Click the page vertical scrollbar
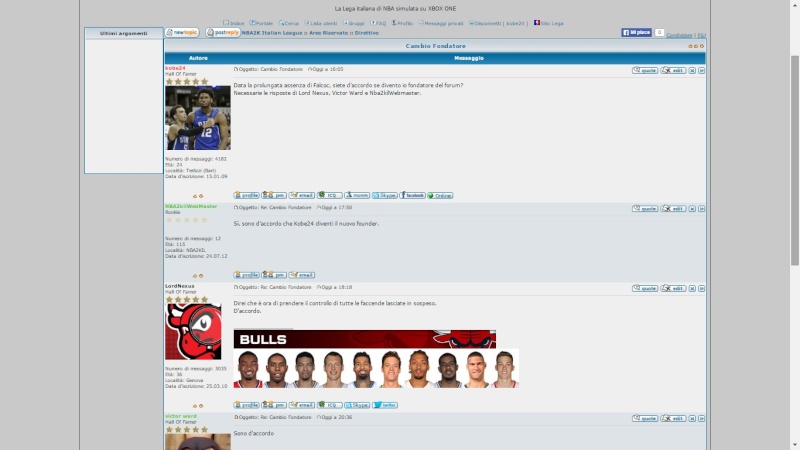 point(795,161)
